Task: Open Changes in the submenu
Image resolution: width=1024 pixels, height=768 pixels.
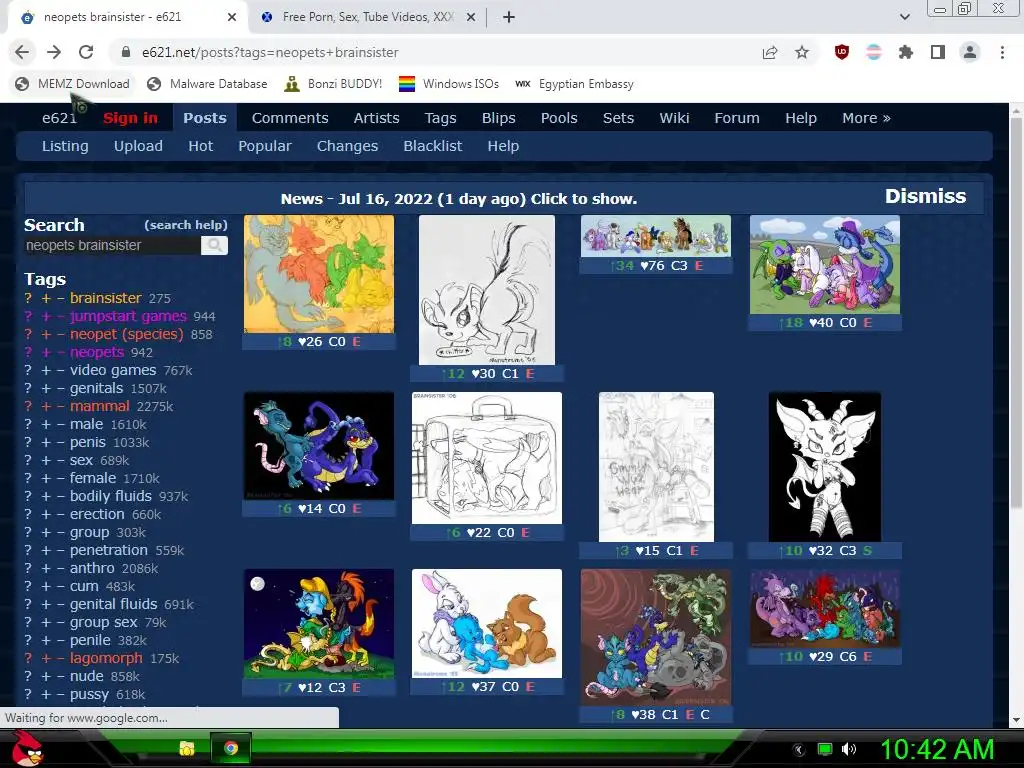Action: click(x=347, y=146)
